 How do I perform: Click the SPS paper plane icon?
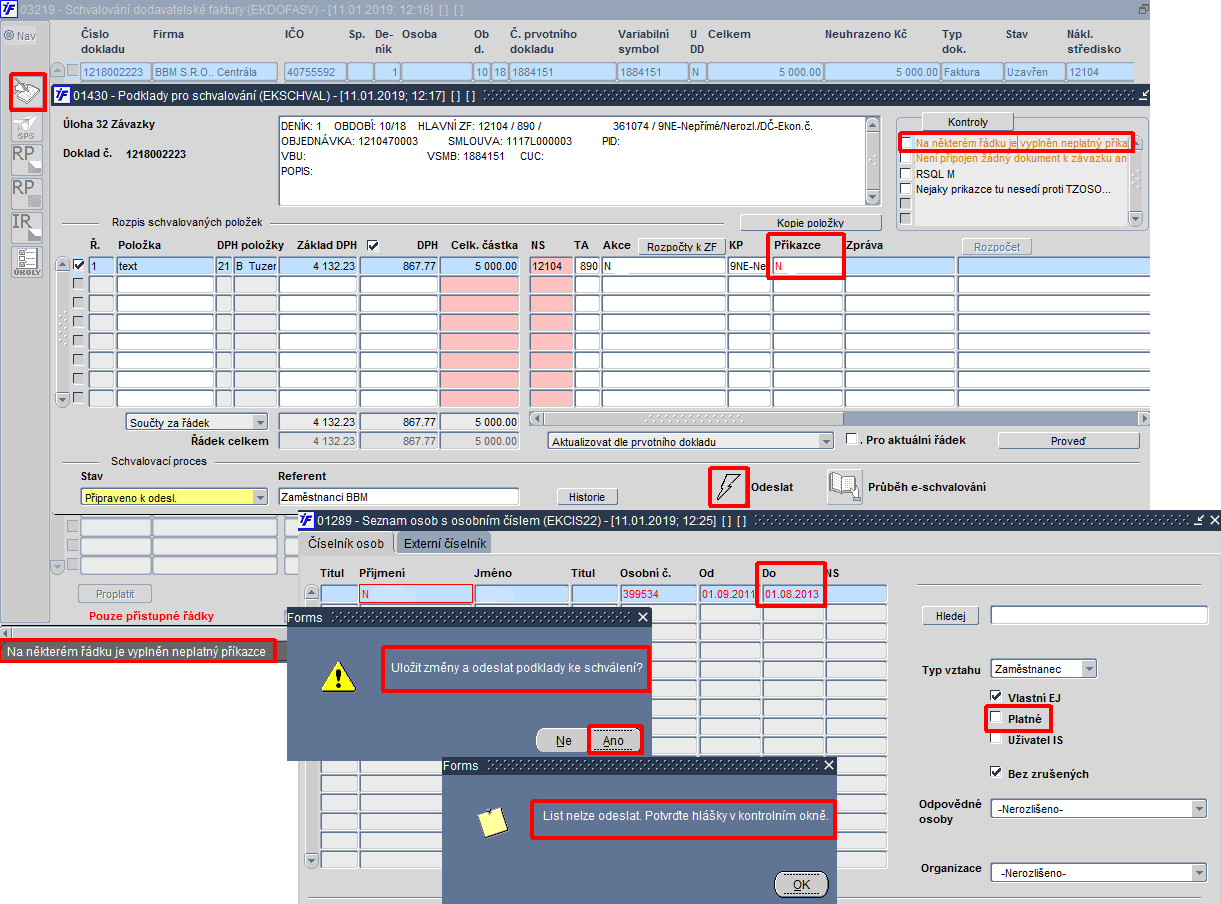[27, 127]
